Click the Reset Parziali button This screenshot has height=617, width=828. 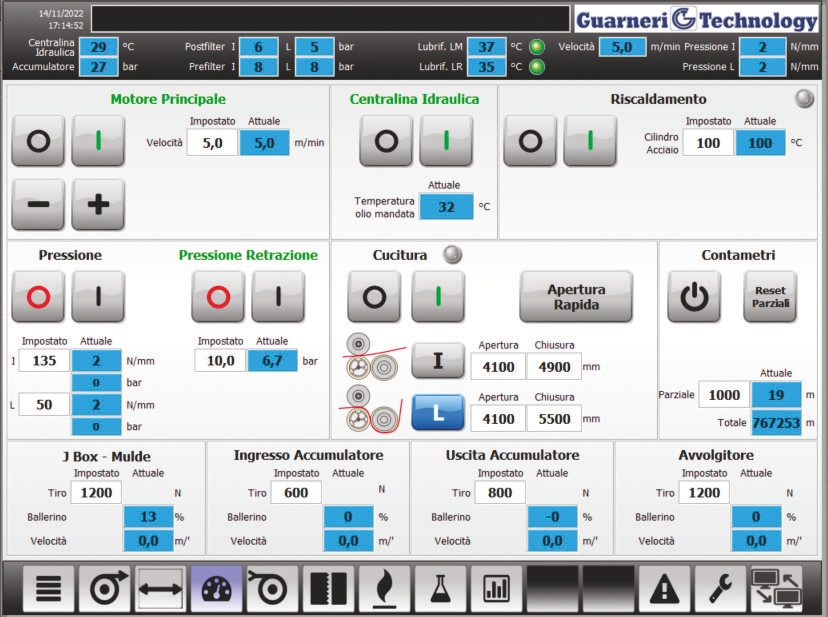coord(769,297)
